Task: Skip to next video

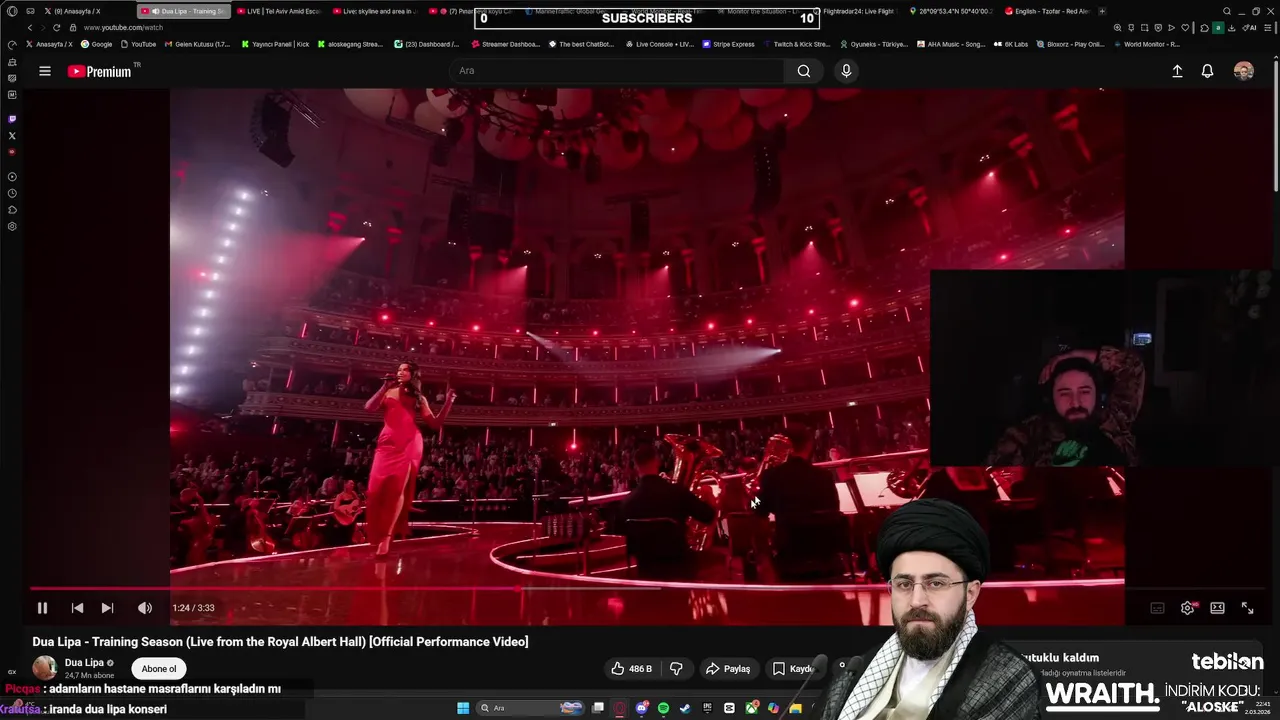Action: pos(107,608)
